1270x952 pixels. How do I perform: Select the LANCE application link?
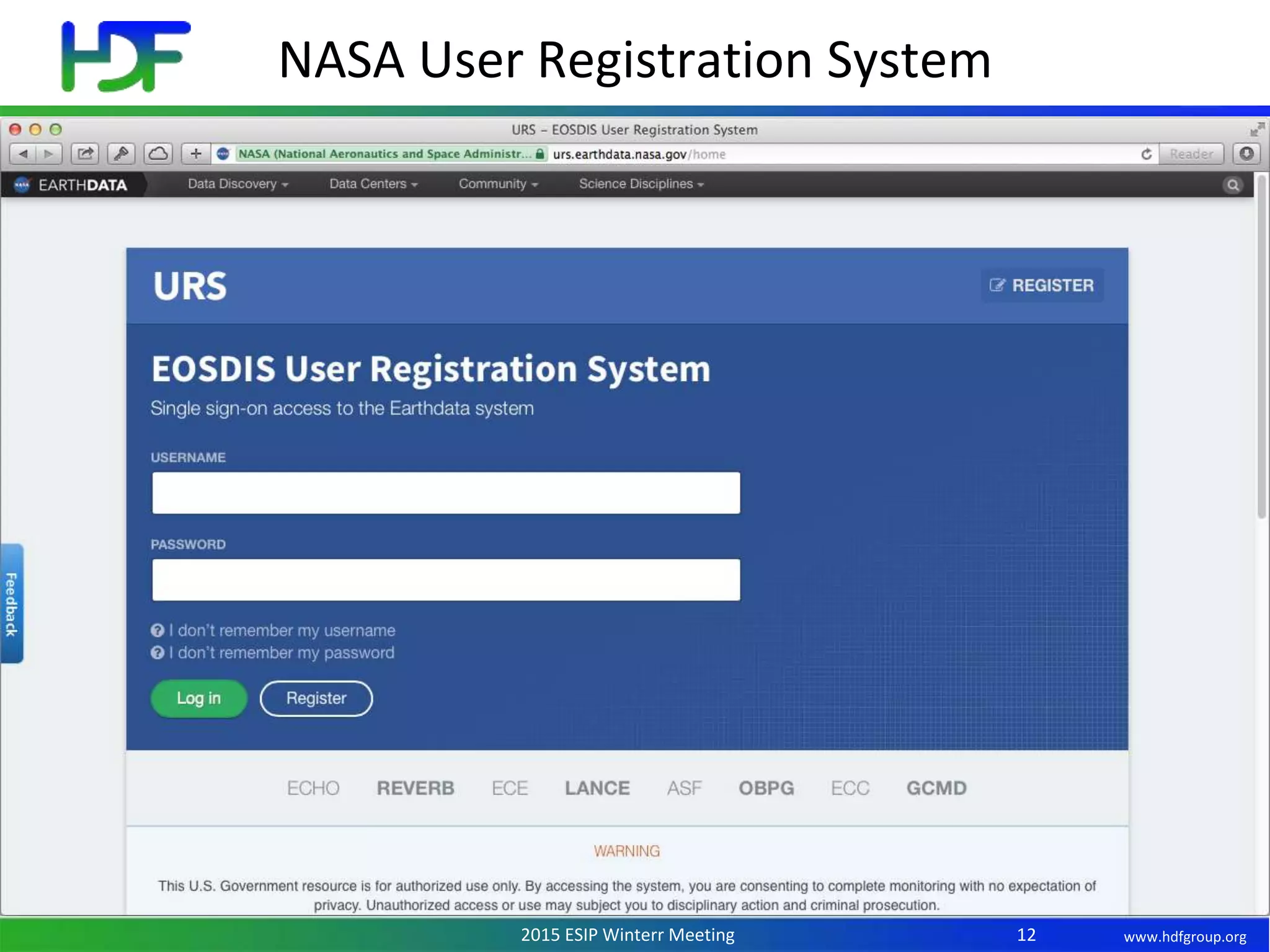(597, 788)
